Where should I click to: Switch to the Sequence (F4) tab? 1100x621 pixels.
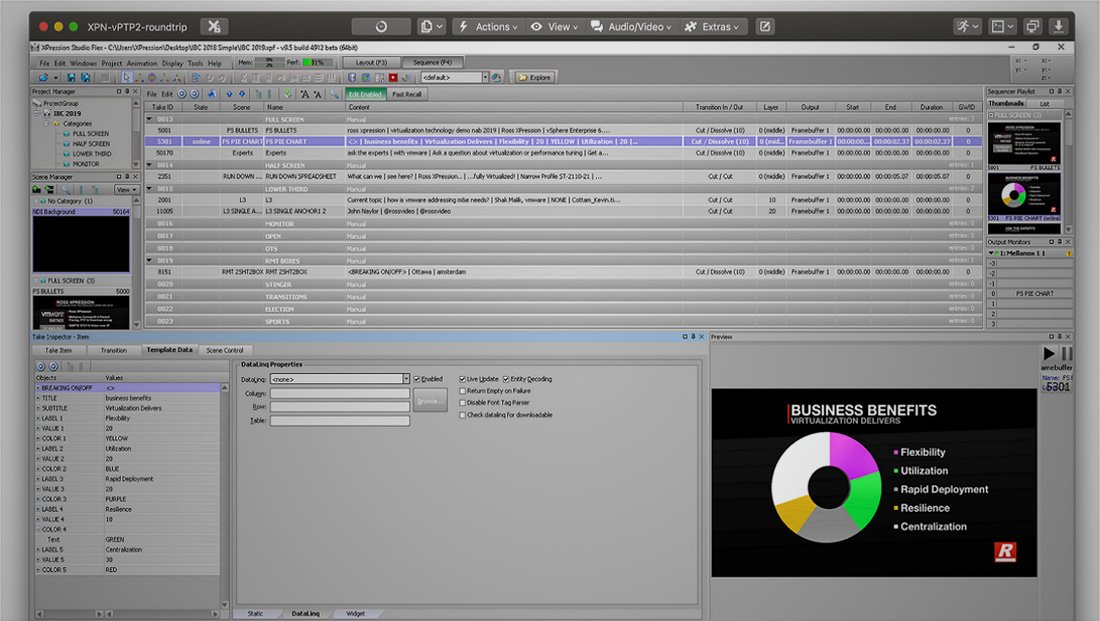coord(432,62)
